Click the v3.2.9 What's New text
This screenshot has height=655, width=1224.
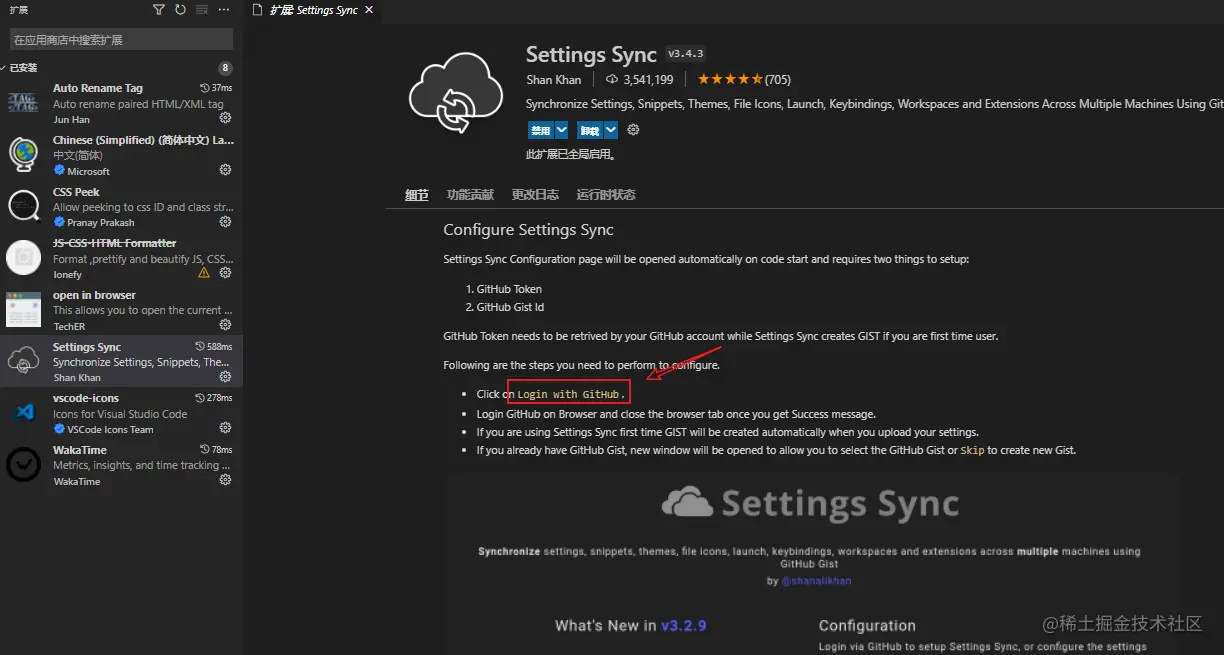click(684, 626)
